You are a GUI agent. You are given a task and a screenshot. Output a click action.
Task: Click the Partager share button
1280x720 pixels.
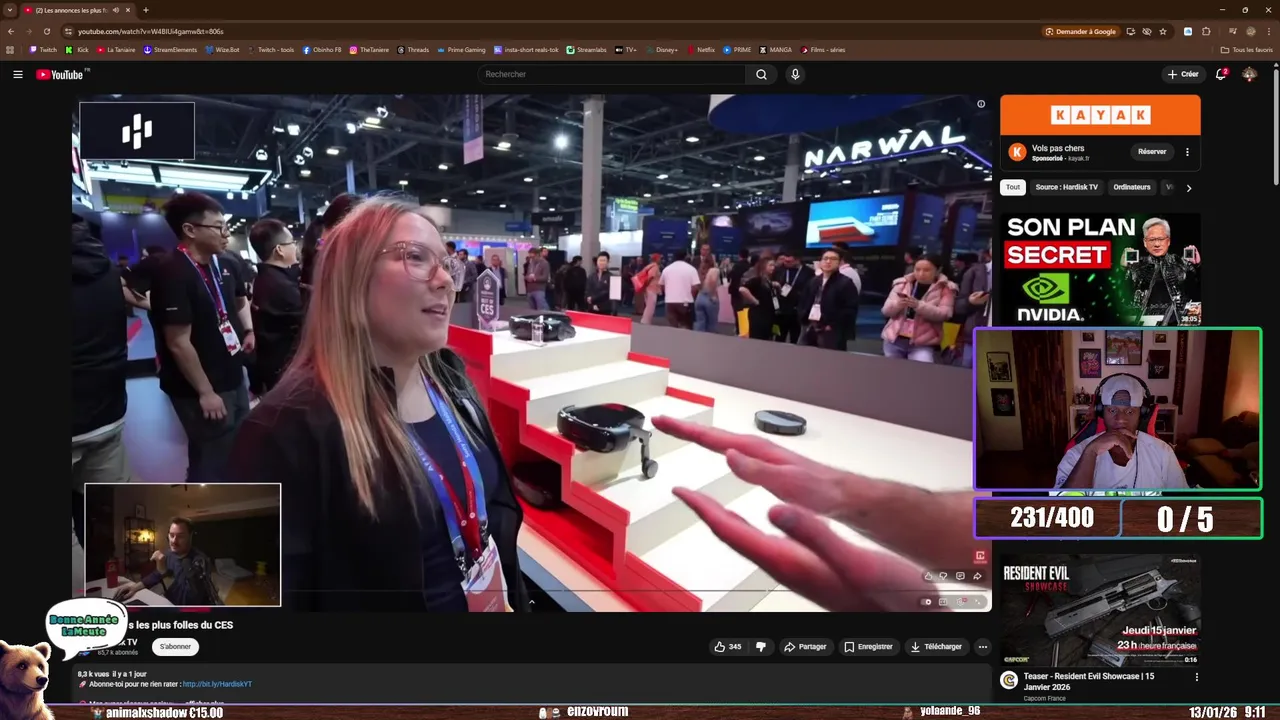(x=805, y=647)
